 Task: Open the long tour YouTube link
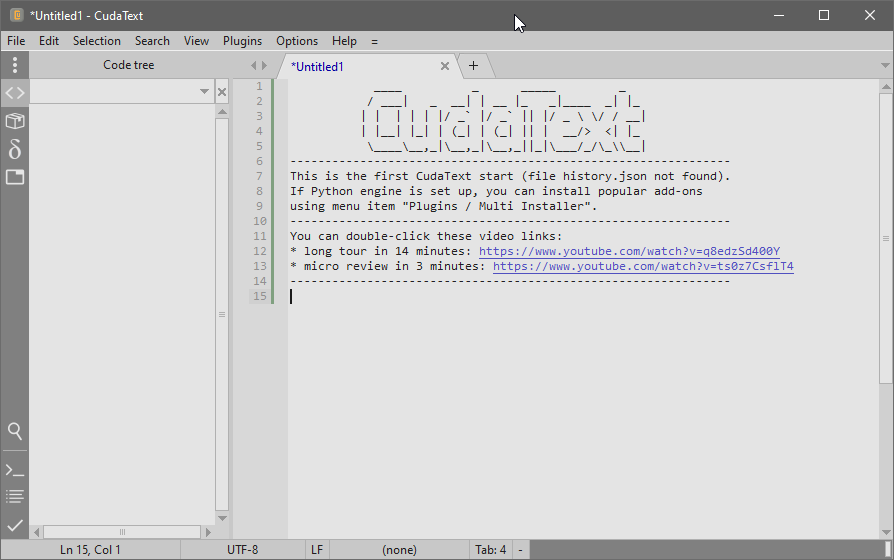[629, 251]
